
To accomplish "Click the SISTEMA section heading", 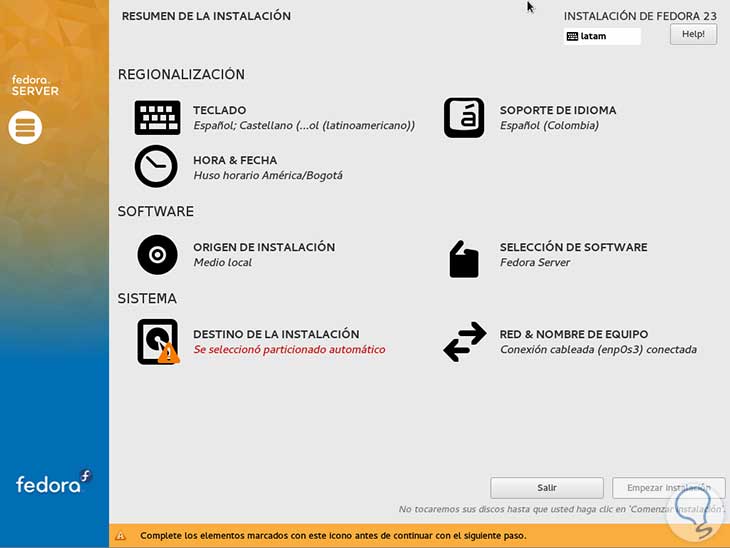I will (147, 298).
